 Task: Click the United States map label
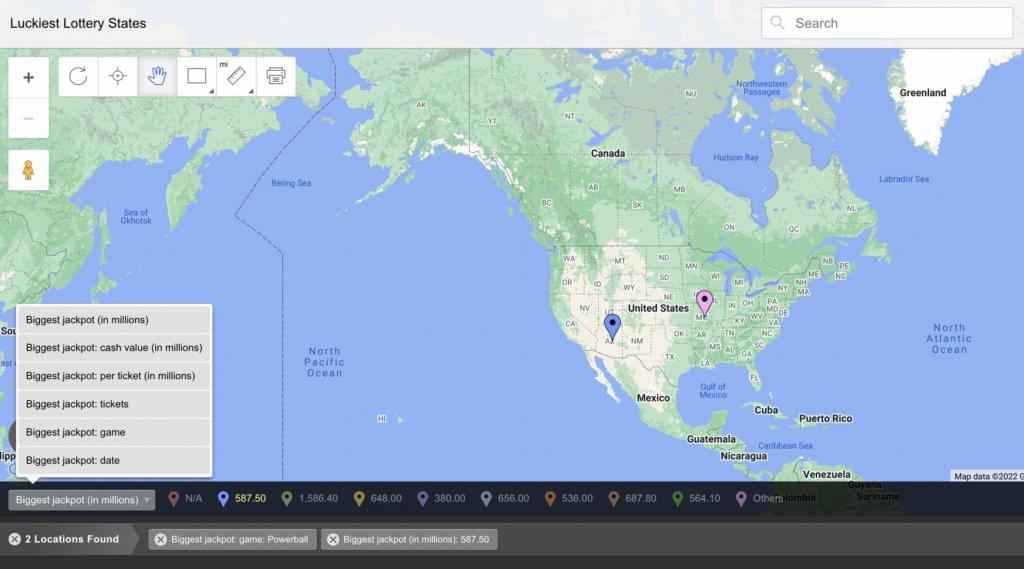pos(658,308)
